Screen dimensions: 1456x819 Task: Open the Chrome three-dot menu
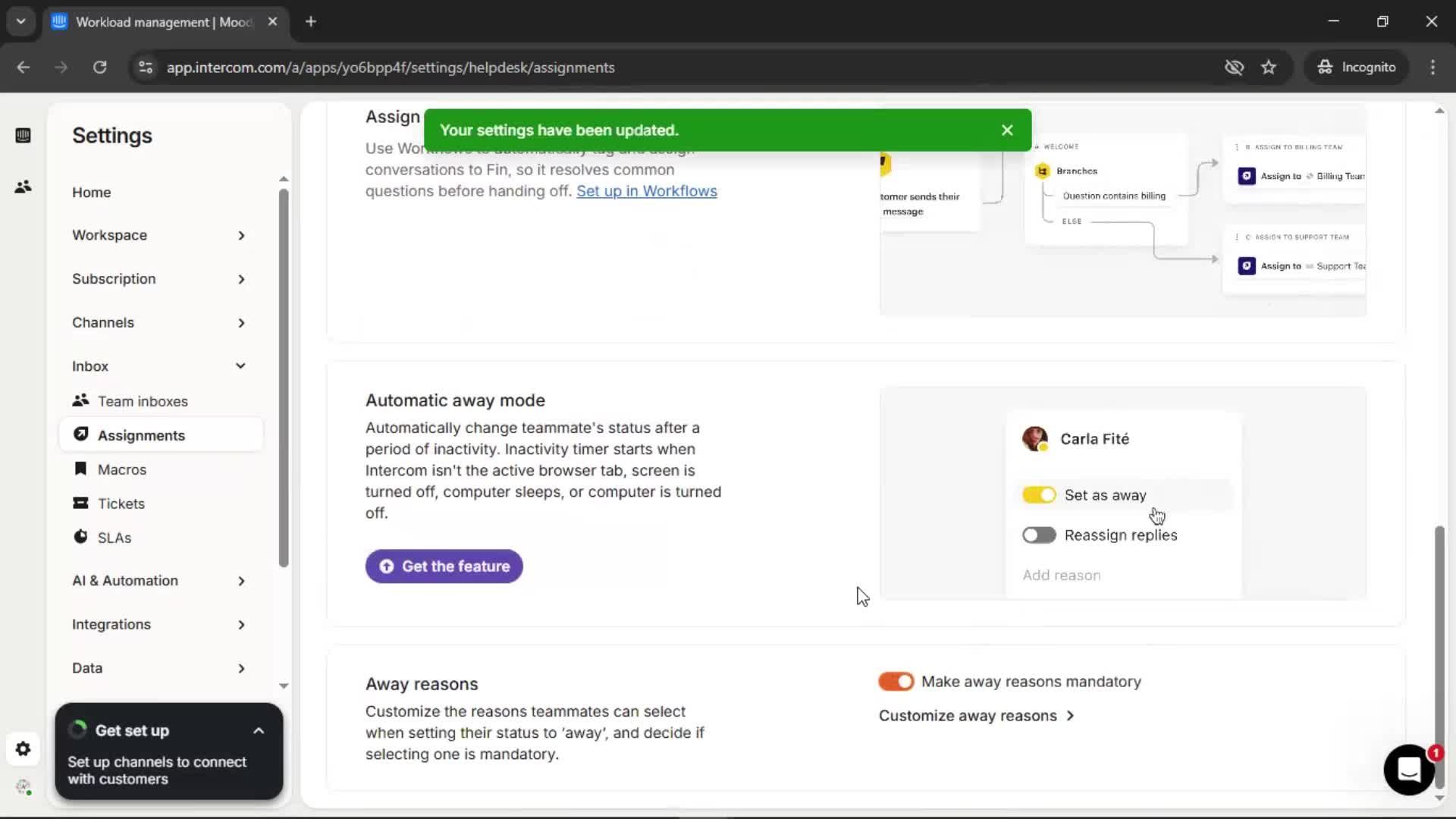coord(1432,67)
